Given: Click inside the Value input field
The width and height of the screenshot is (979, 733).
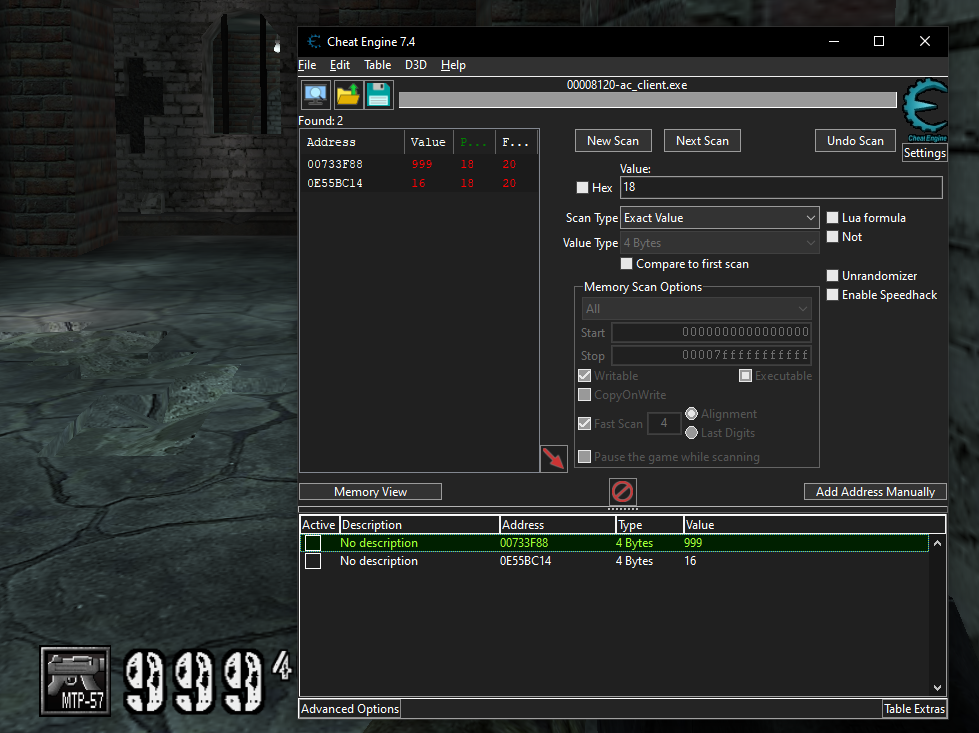Looking at the screenshot, I should (x=780, y=187).
